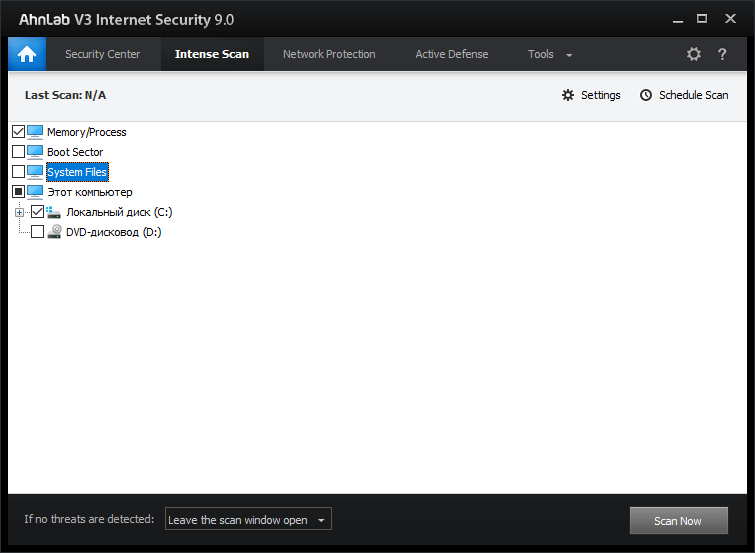Click the Локальный диск (C:) drive icon

55,212
